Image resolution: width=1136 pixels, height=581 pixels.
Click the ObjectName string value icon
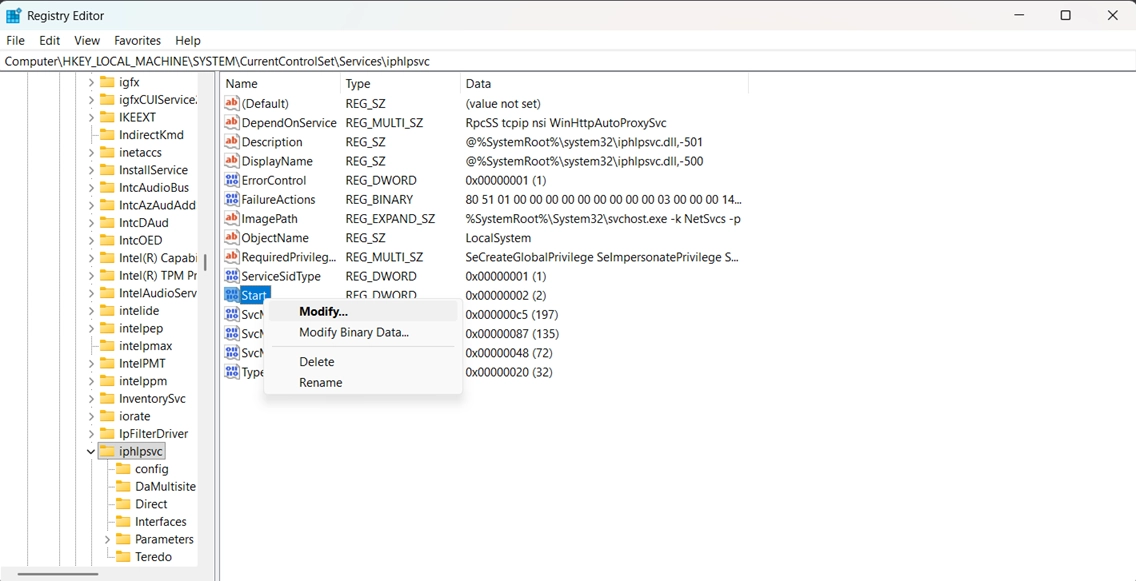point(232,238)
